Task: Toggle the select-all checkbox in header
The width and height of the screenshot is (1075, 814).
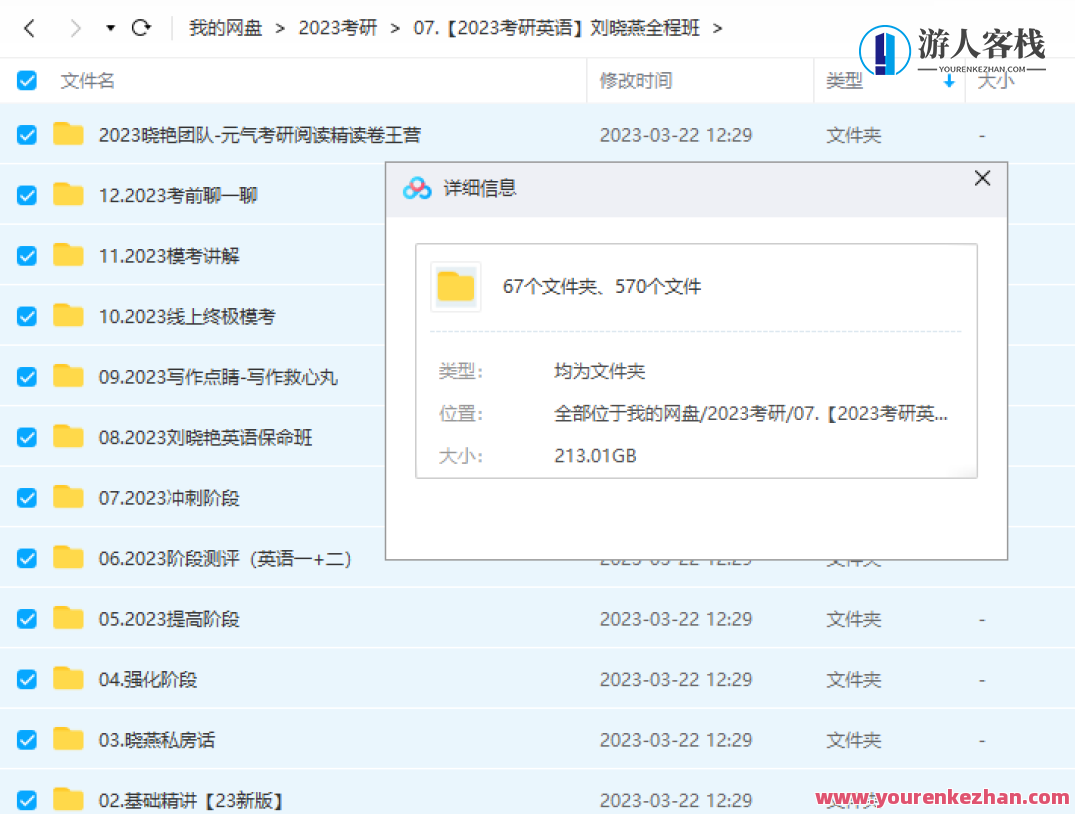Action: [x=27, y=81]
